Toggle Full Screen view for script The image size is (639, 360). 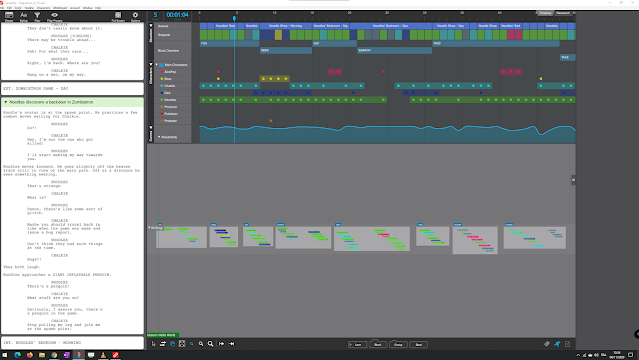118,16
